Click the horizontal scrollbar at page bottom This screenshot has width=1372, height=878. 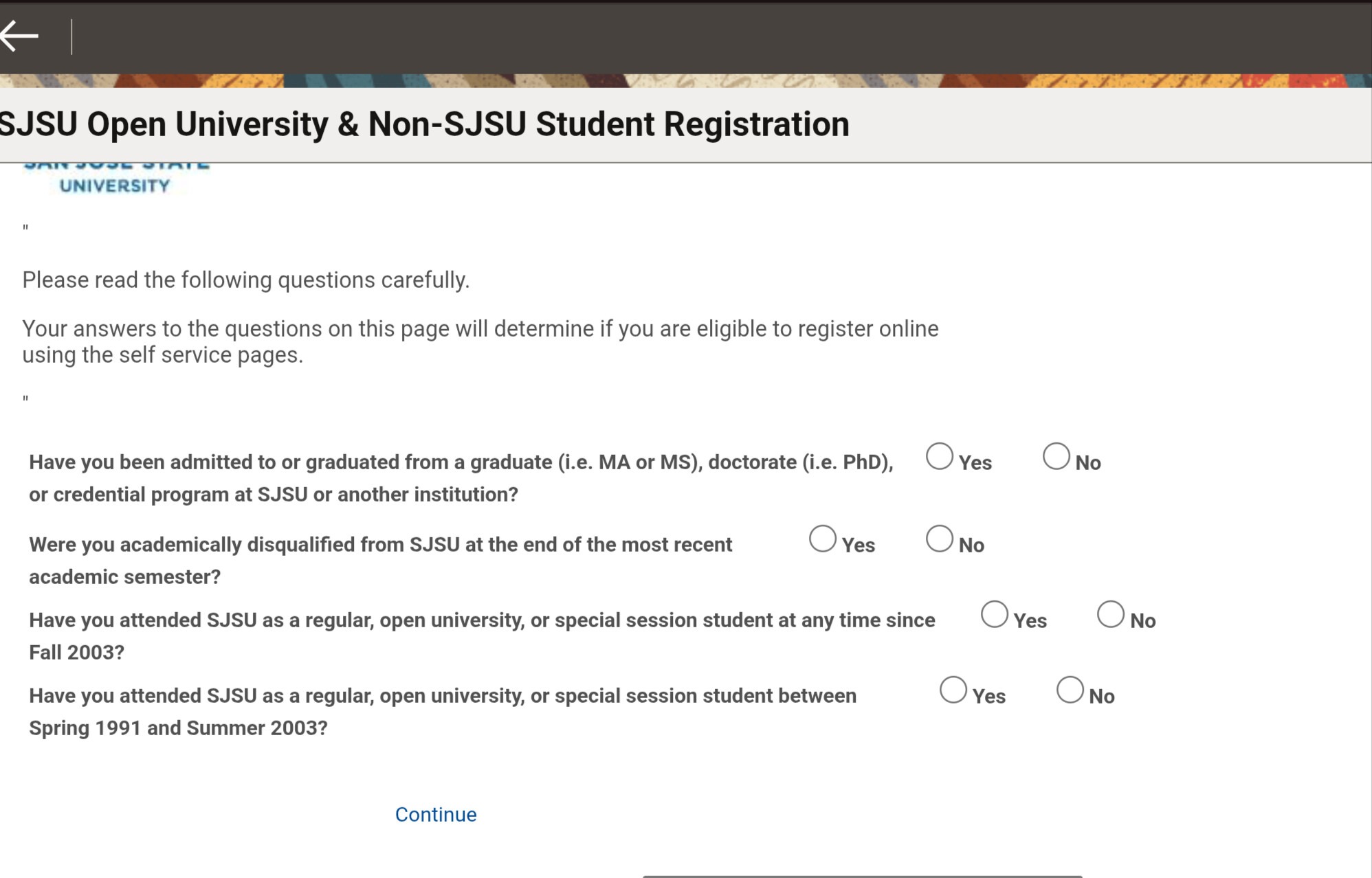click(x=862, y=875)
